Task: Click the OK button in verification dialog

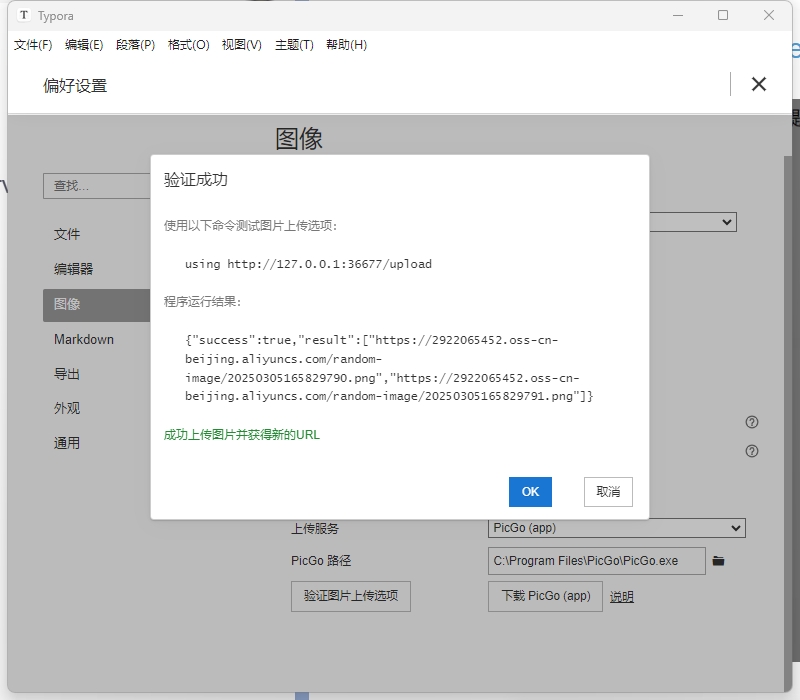Action: point(530,491)
